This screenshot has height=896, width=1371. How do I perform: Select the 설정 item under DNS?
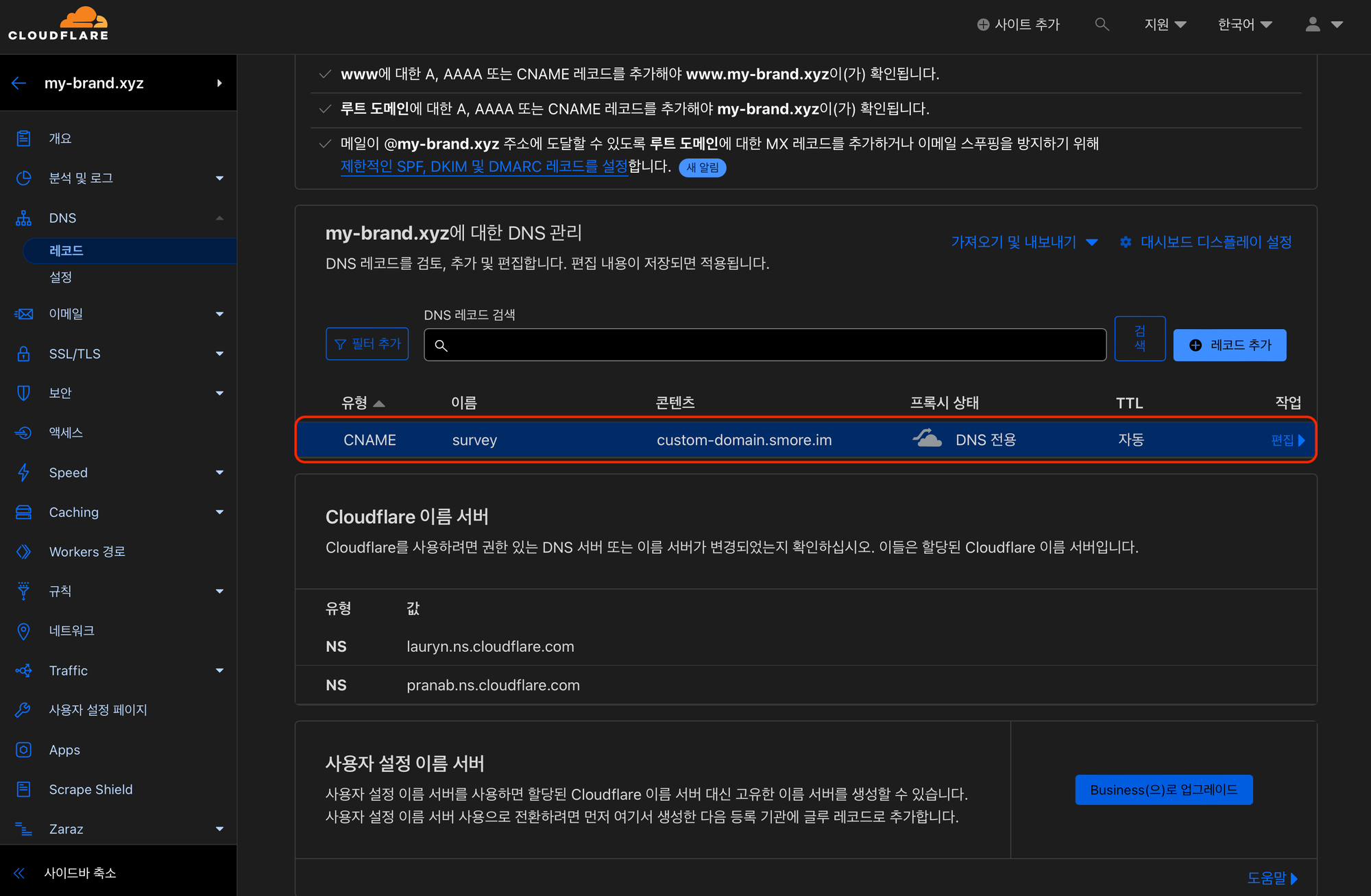60,277
